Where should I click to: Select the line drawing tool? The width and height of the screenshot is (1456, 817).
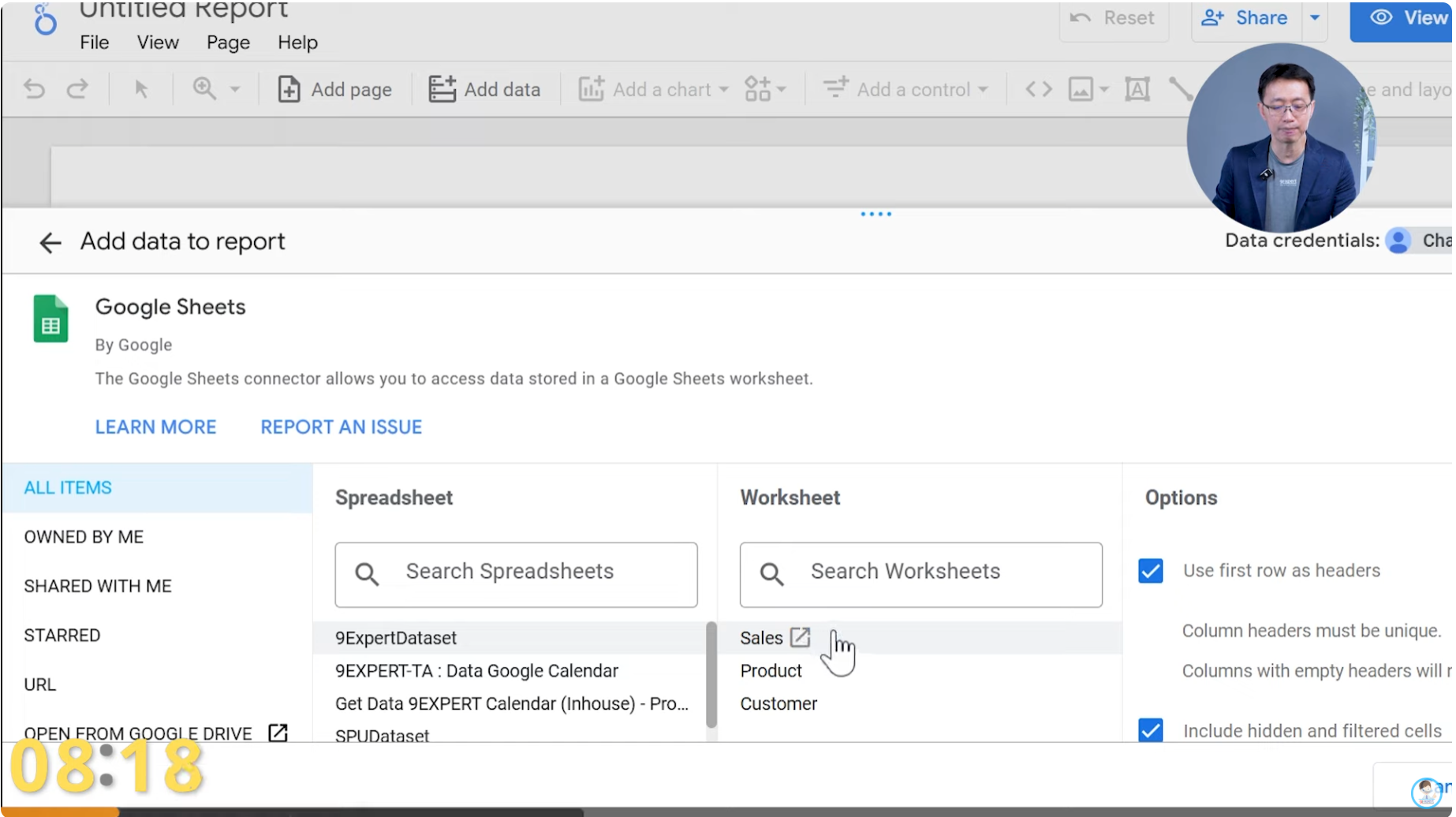pos(1181,89)
